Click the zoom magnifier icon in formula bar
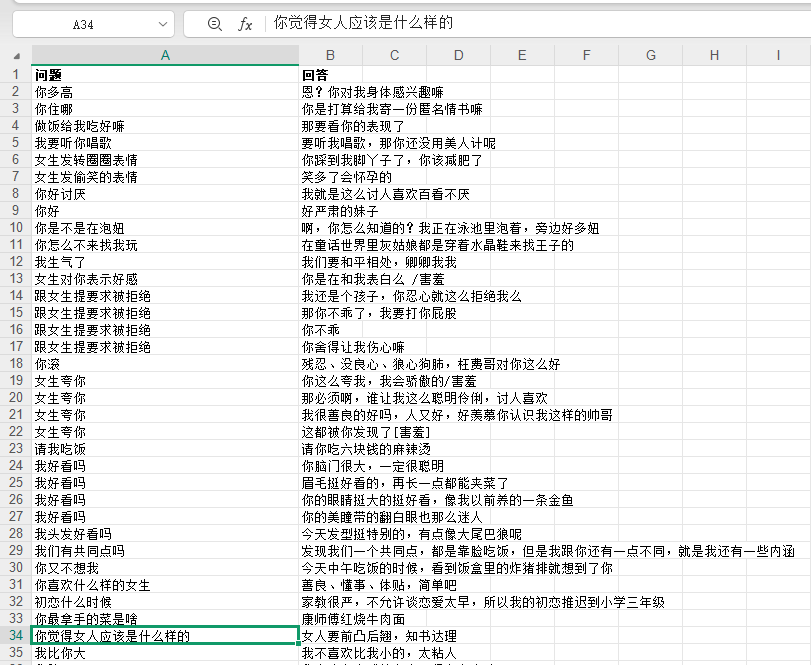 [214, 24]
